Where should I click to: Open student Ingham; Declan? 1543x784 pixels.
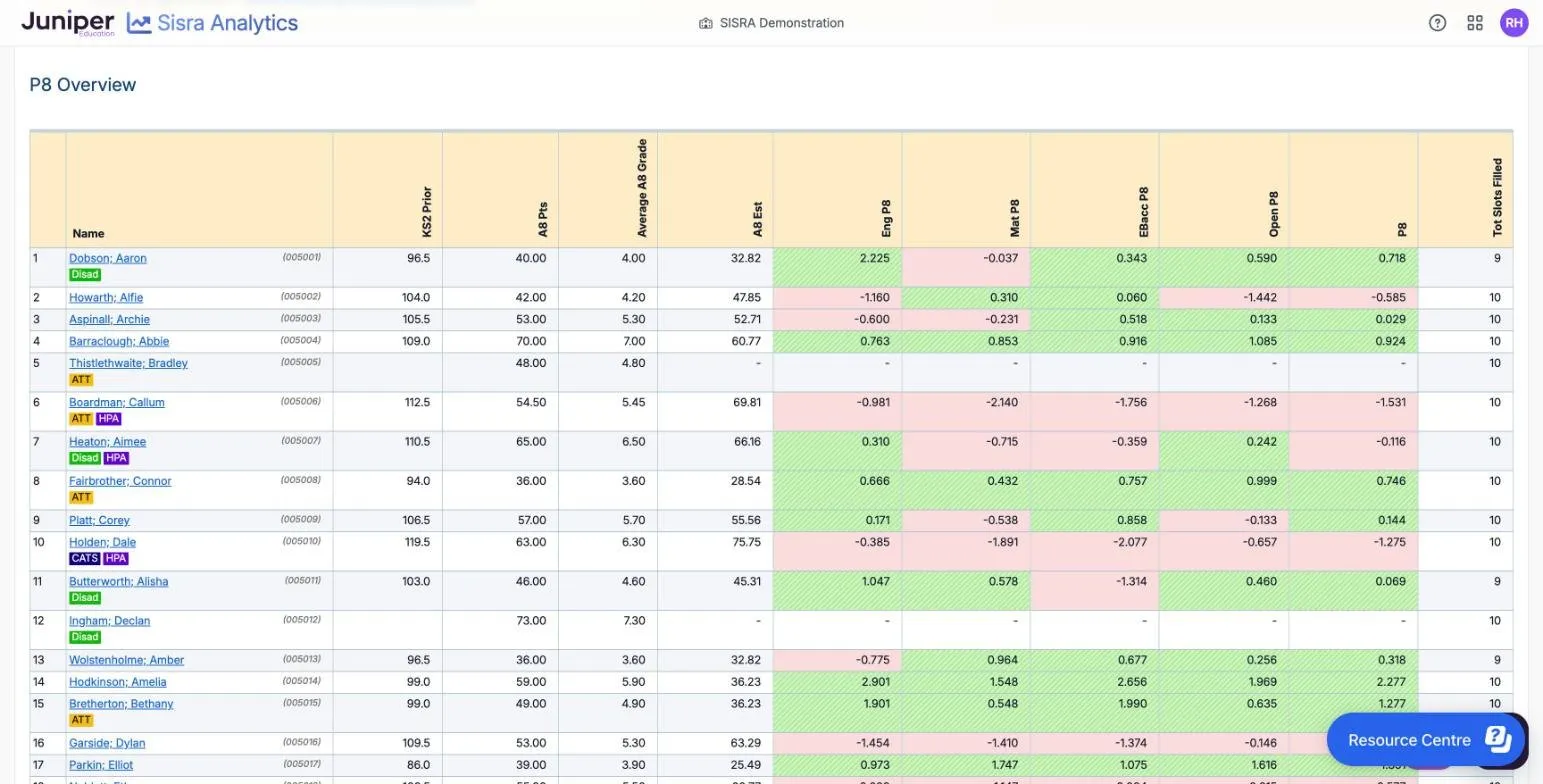[109, 621]
